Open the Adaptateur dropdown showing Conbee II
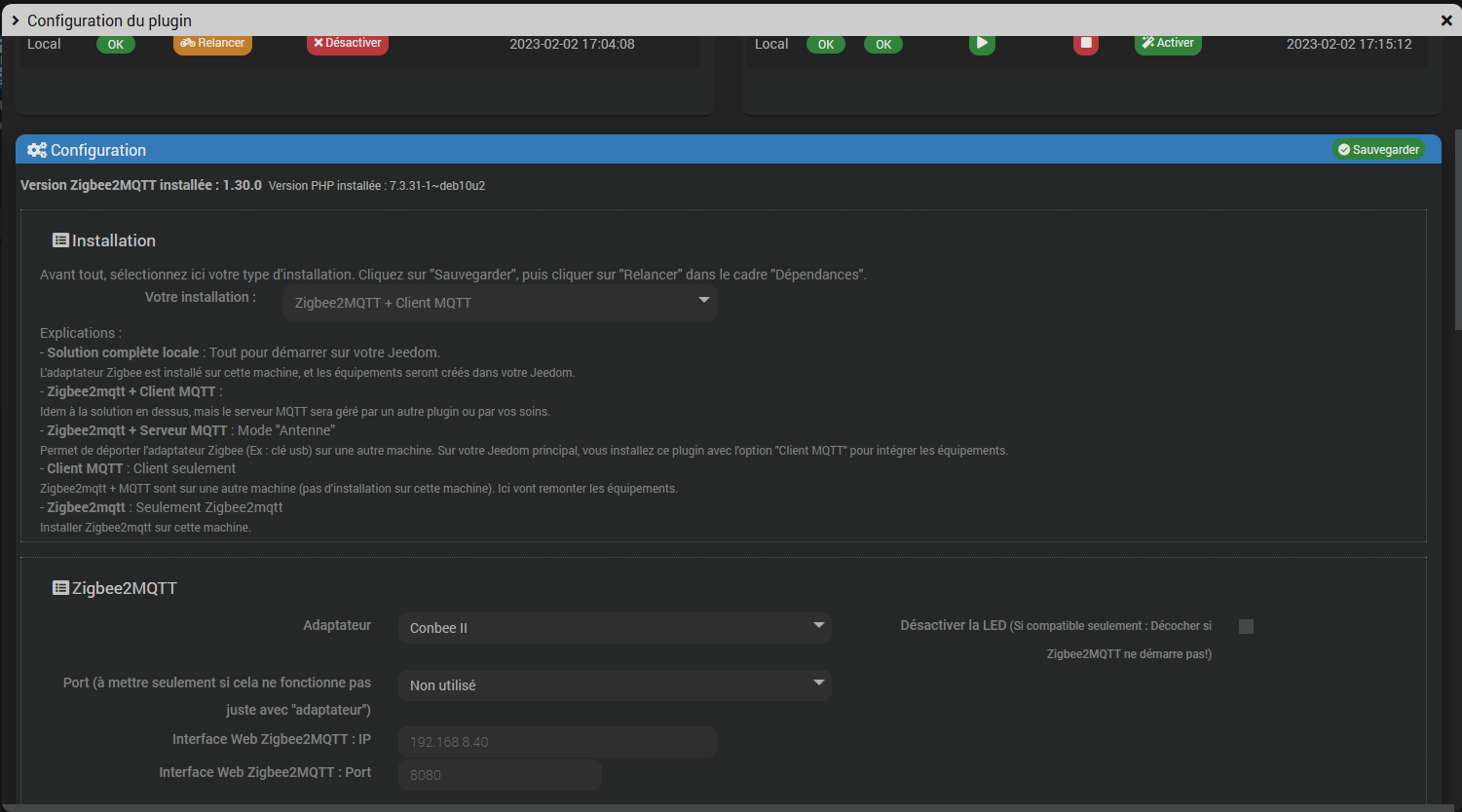The width and height of the screenshot is (1462, 812). click(x=615, y=628)
